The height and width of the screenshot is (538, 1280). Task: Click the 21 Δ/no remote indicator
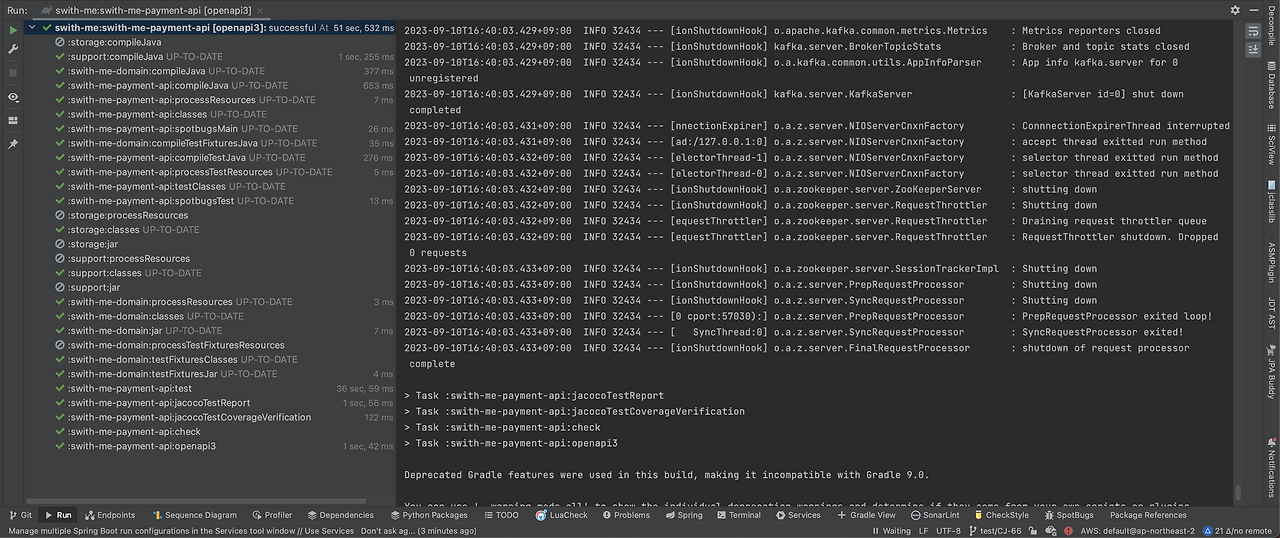pos(1237,531)
